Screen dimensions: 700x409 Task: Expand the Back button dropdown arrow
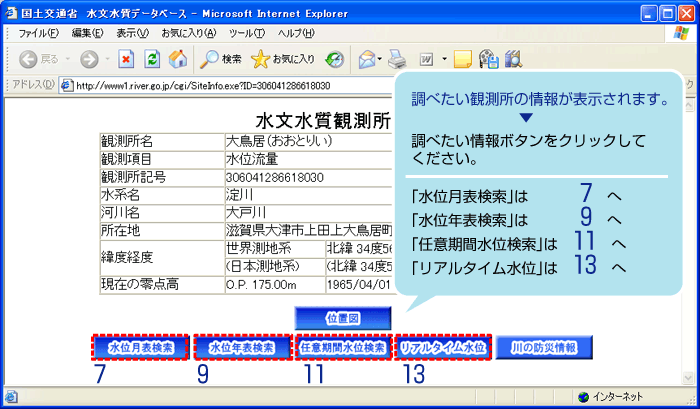point(69,59)
